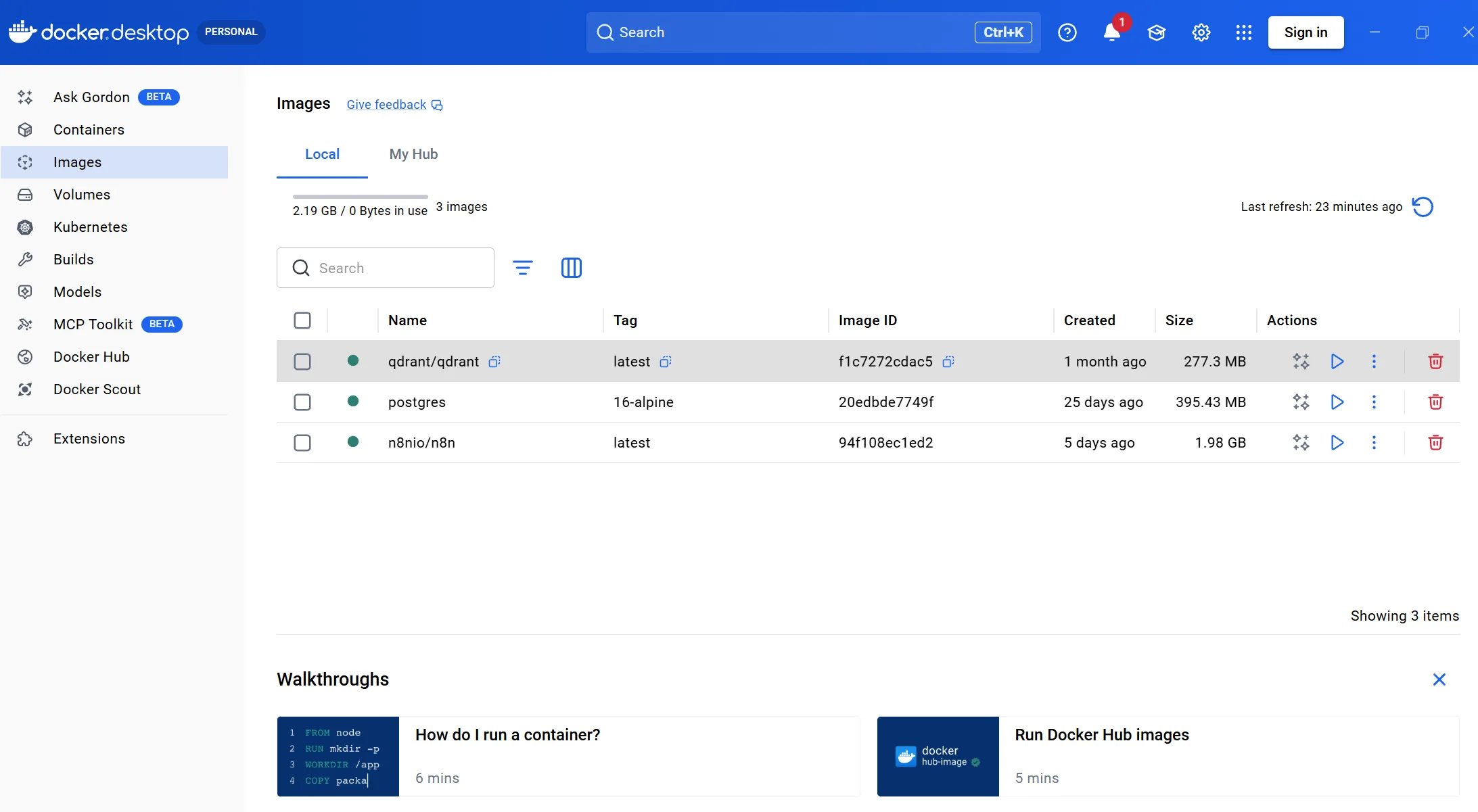Open the notifications bell

coord(1111,32)
